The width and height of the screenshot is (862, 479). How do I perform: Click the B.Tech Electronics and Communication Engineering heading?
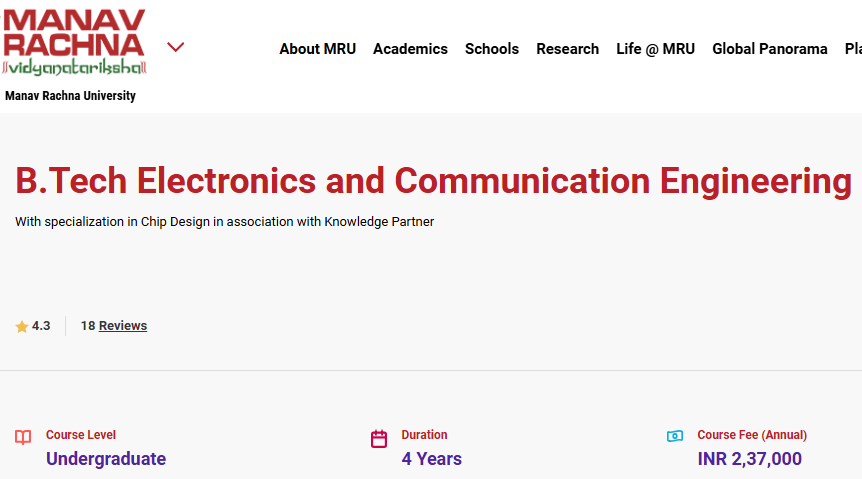[433, 181]
